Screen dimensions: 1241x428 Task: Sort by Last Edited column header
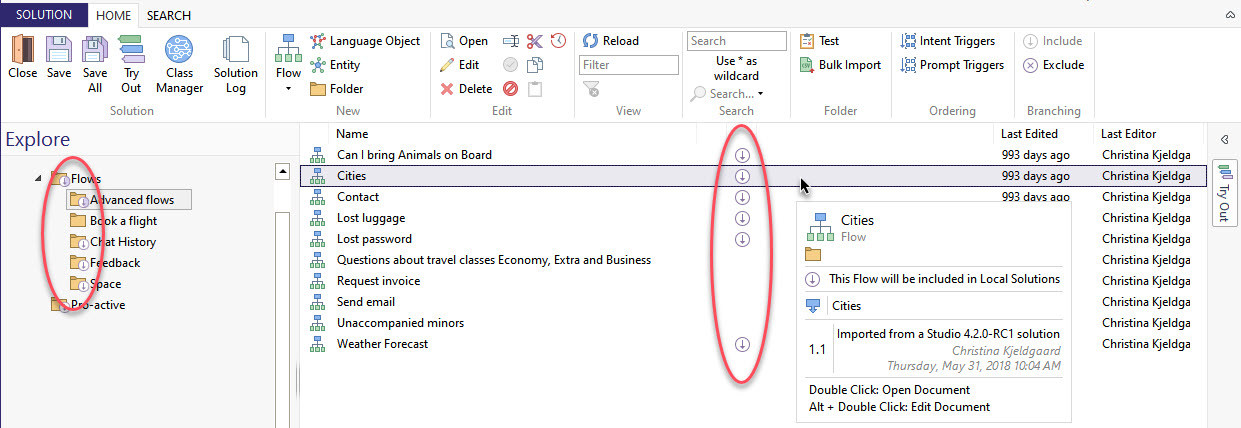pos(1029,133)
